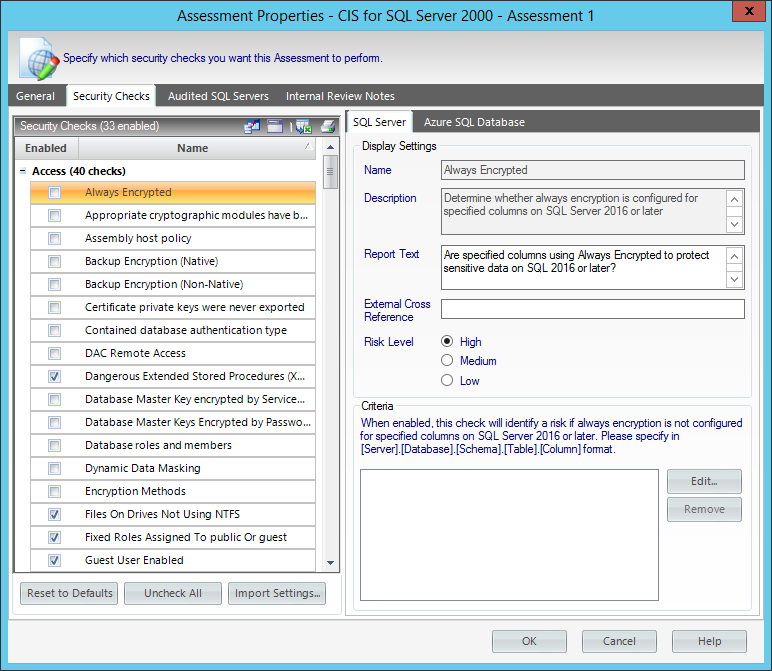Click the Reset to Defaults button
The height and width of the screenshot is (671, 772).
click(69, 593)
